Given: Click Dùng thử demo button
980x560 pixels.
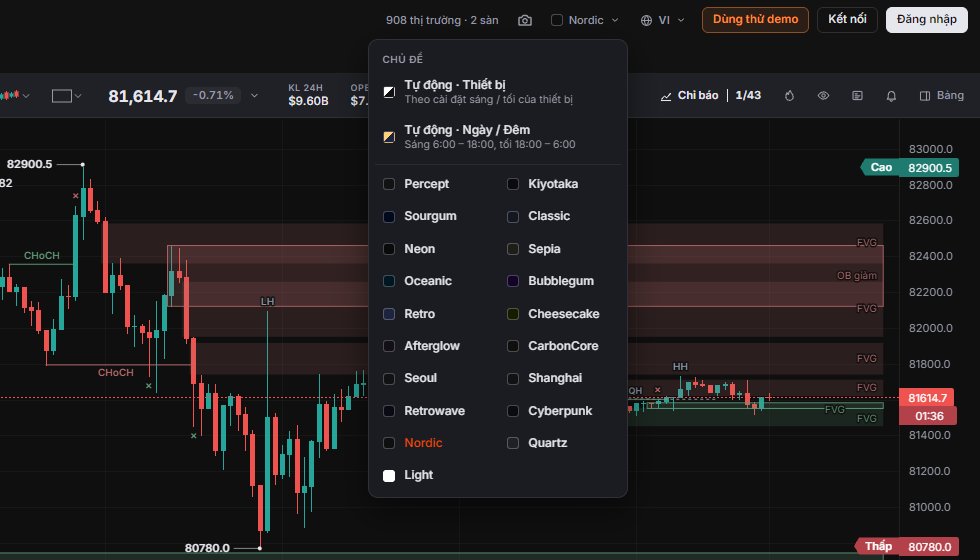Looking at the screenshot, I should point(755,20).
